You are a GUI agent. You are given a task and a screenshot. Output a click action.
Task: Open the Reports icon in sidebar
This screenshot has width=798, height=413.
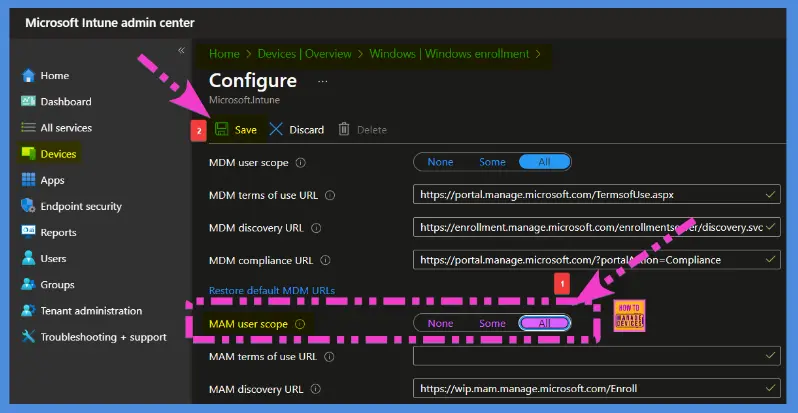(28, 232)
